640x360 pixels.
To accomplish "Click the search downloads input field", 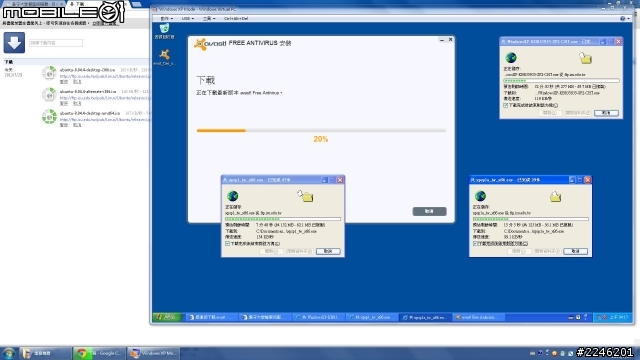I will coord(56,43).
